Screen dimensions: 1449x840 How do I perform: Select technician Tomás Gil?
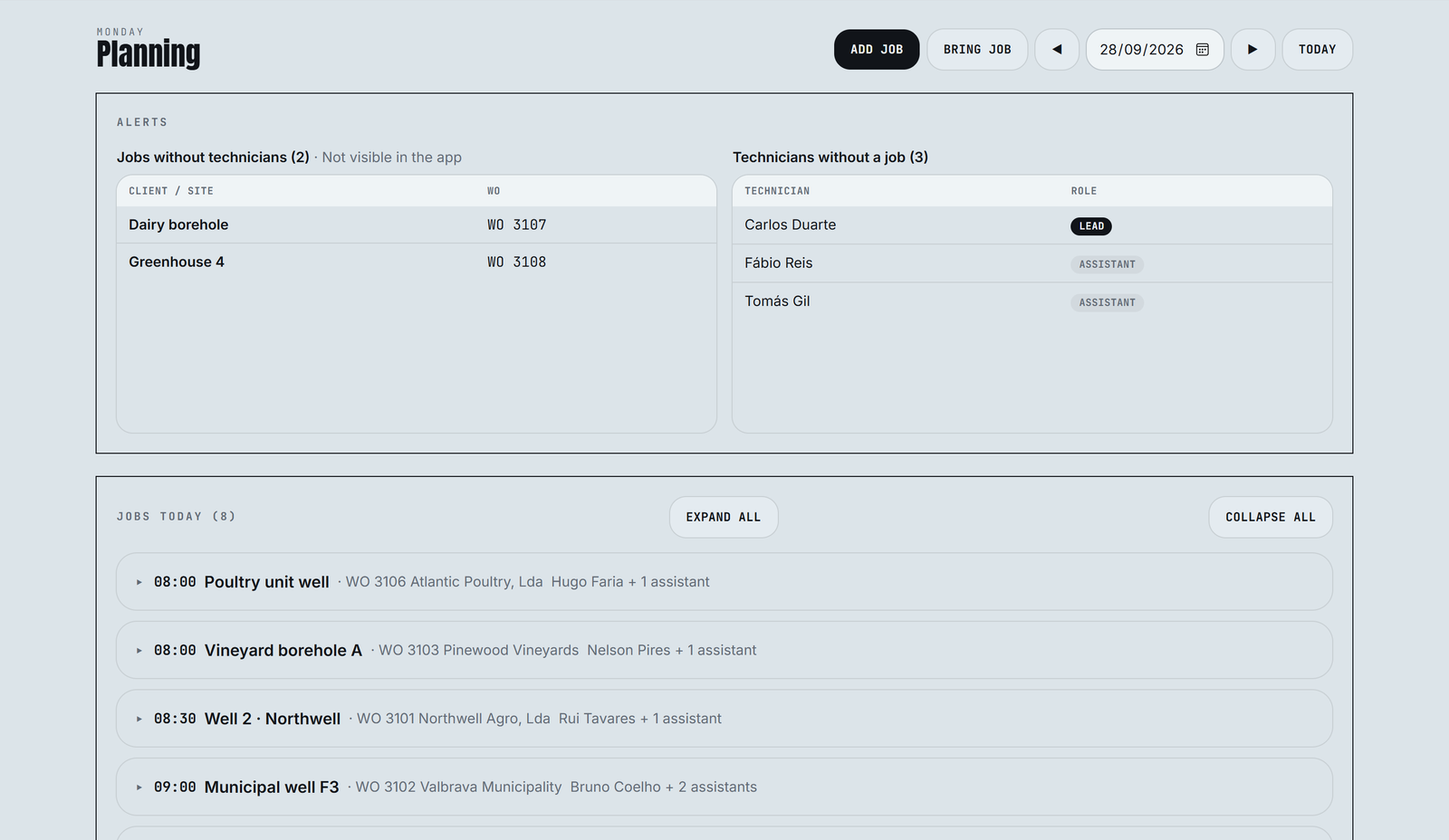(777, 301)
